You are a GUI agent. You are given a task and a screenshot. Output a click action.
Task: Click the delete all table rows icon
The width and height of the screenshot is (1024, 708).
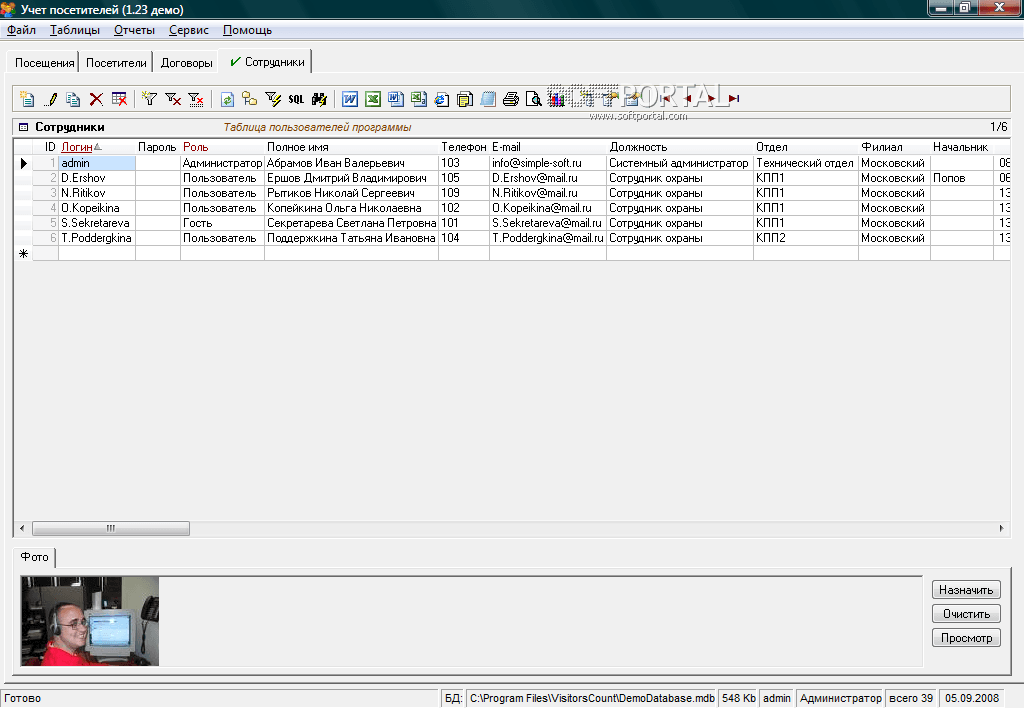(119, 99)
